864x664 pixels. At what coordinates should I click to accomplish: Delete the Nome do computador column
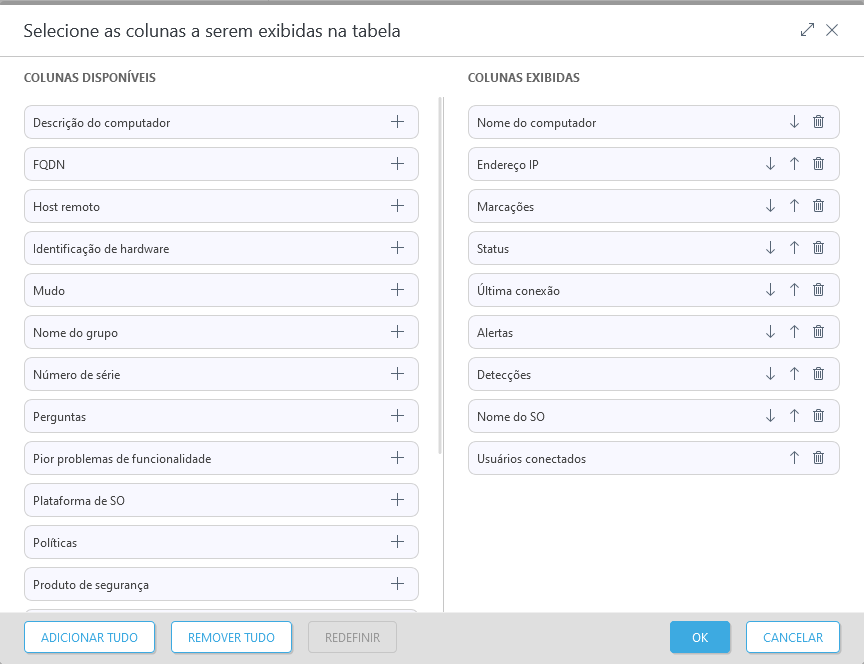click(x=818, y=122)
